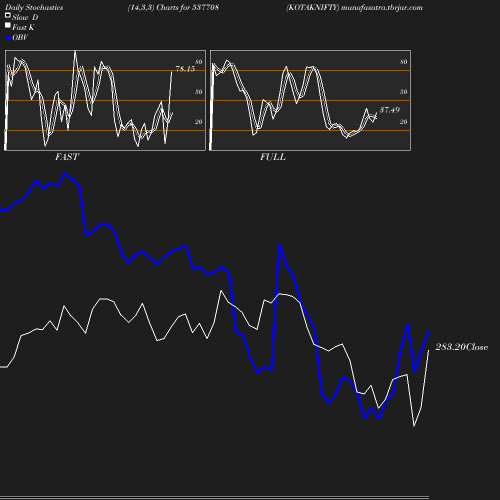Click the 'OBV' legend label

click(x=20, y=38)
